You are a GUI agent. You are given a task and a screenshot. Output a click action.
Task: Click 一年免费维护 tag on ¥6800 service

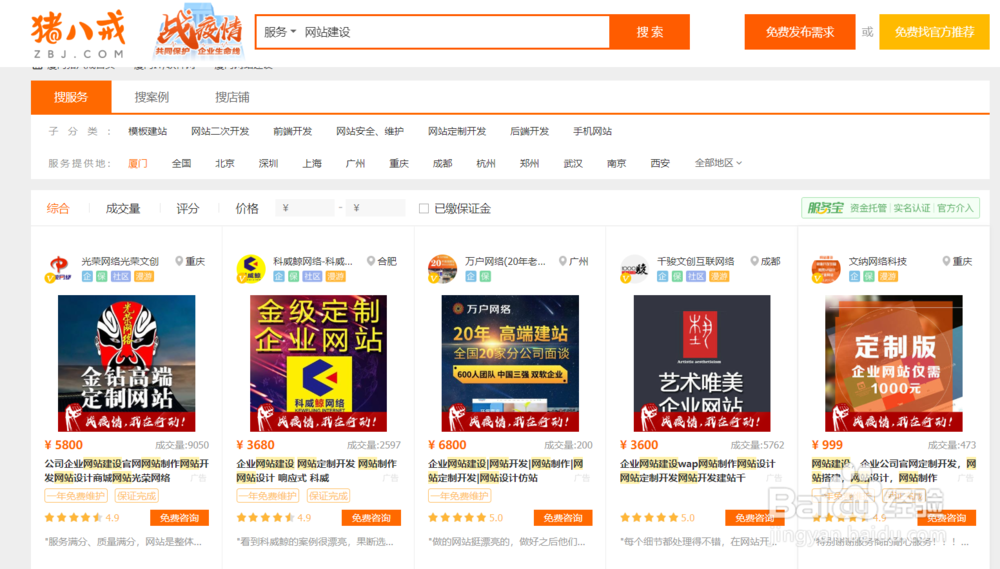[459, 496]
